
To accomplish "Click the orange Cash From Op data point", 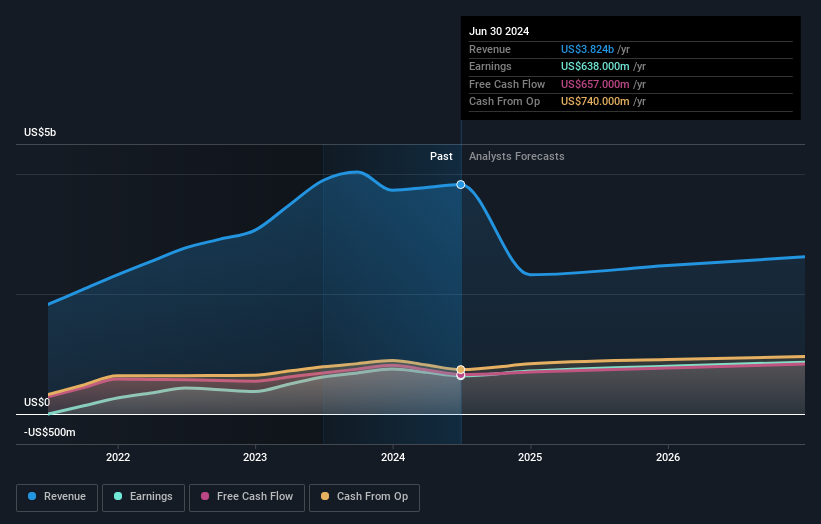I will click(x=461, y=370).
